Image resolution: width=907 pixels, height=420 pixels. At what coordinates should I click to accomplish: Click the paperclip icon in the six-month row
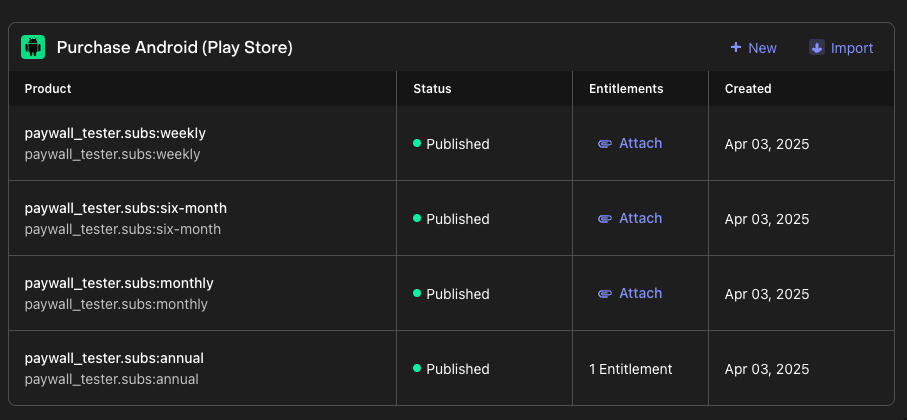604,219
